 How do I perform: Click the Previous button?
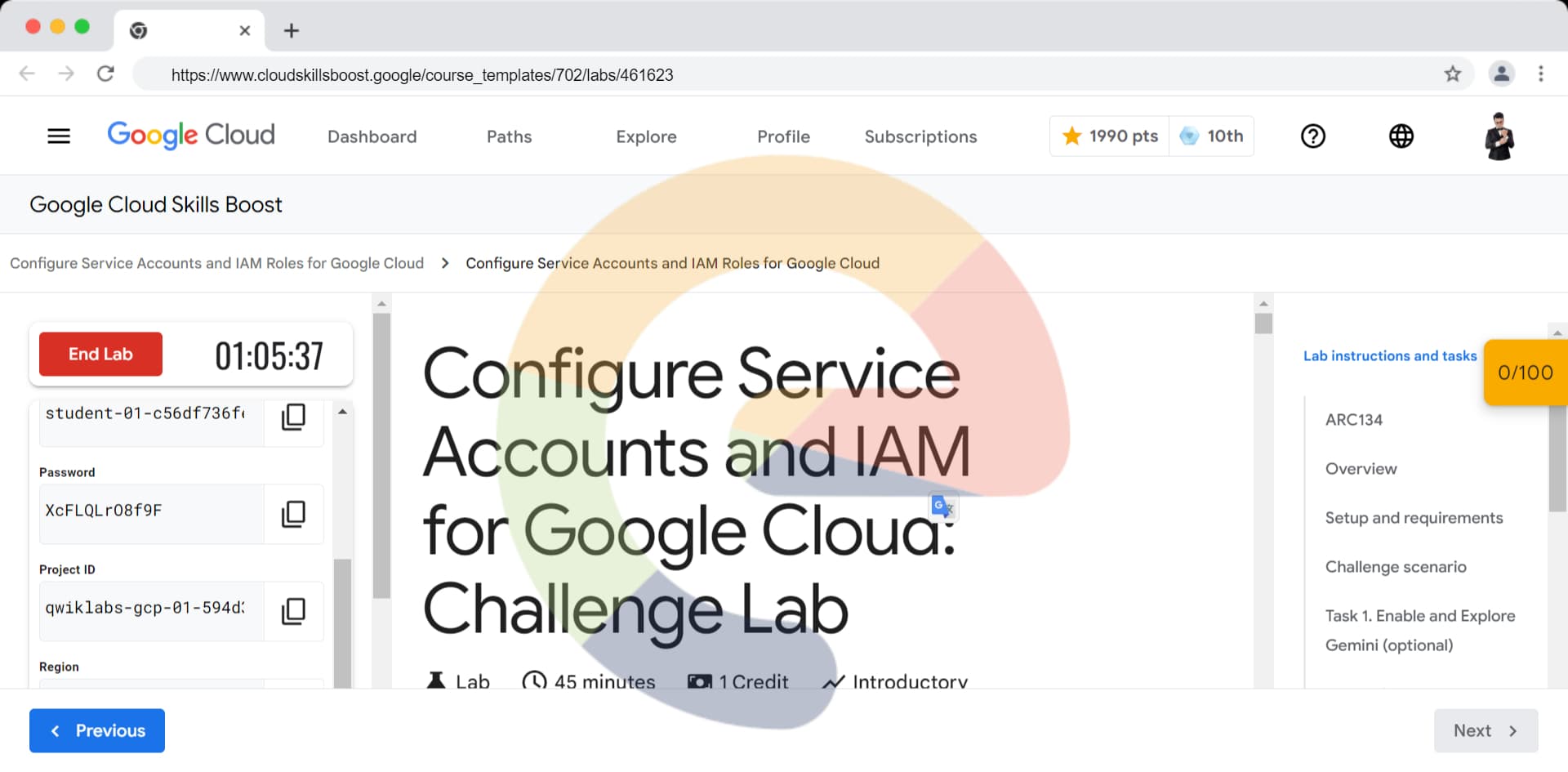[x=97, y=731]
